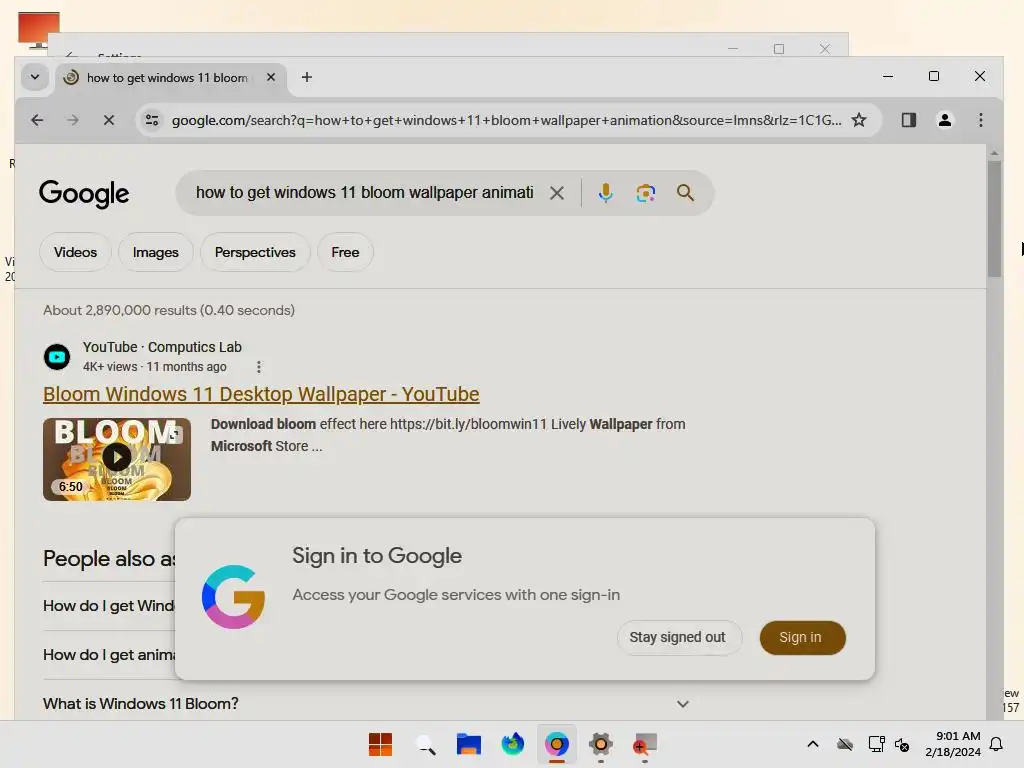The image size is (1024, 768).
Task: Expand How do I get Wind... question
Action: point(108,606)
